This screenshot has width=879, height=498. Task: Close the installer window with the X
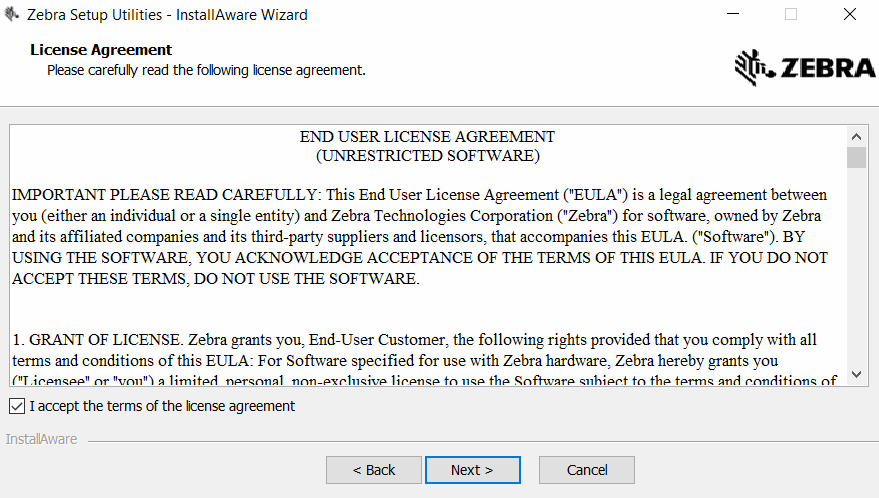pos(849,15)
